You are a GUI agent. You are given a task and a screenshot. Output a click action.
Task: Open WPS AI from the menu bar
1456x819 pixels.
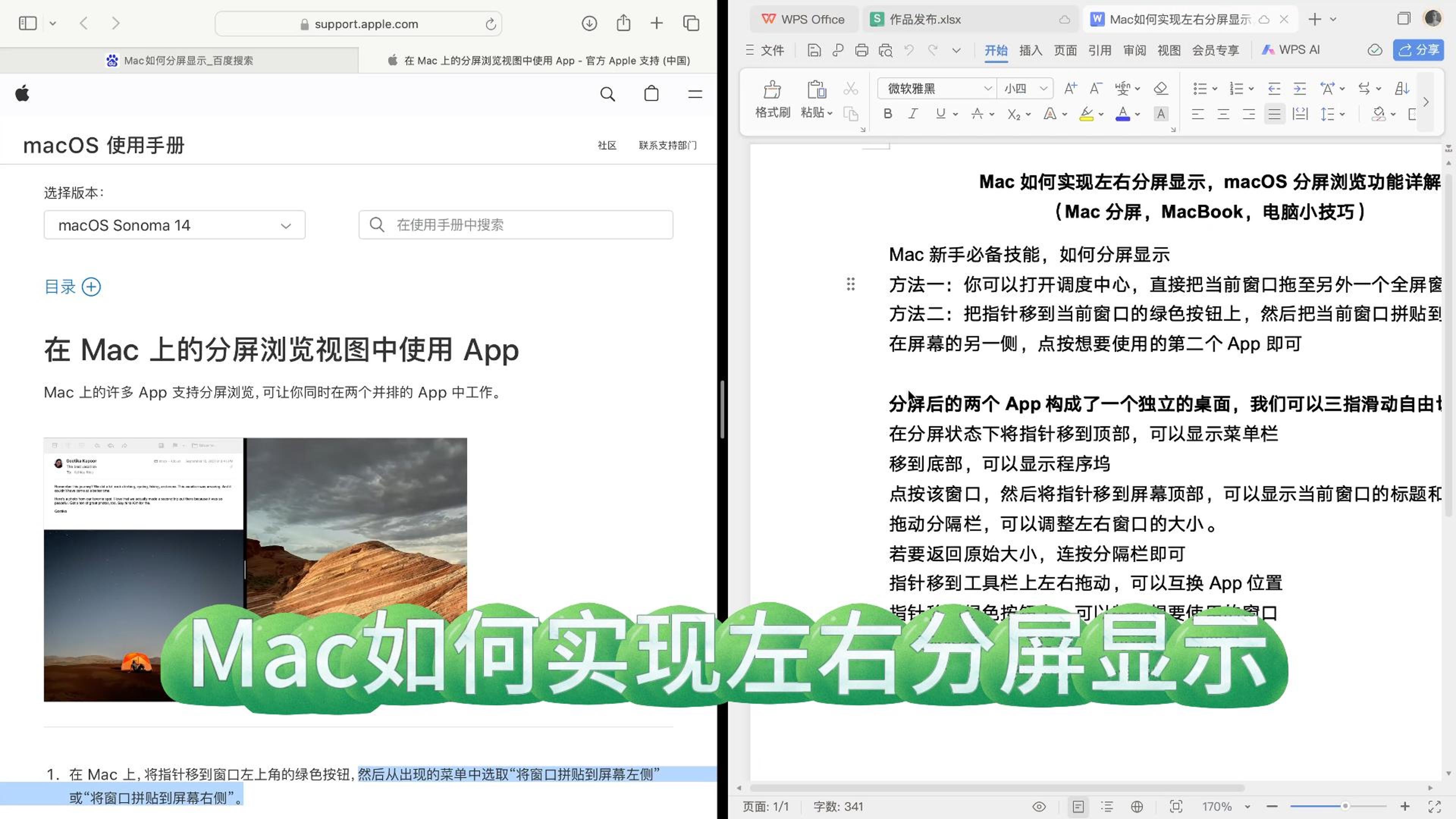coord(1290,50)
